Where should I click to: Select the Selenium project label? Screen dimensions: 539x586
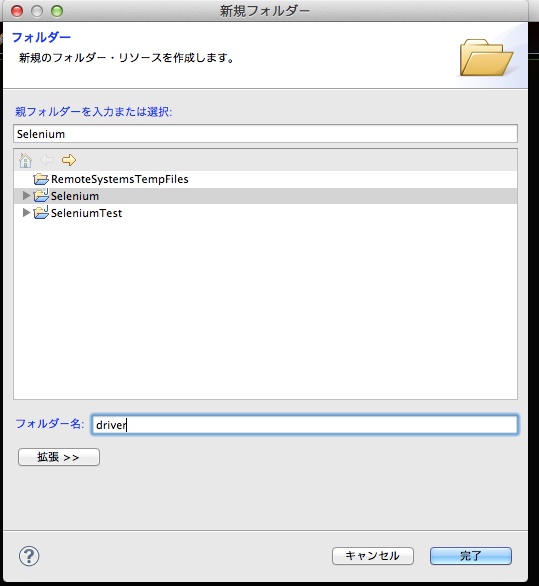[x=75, y=196]
